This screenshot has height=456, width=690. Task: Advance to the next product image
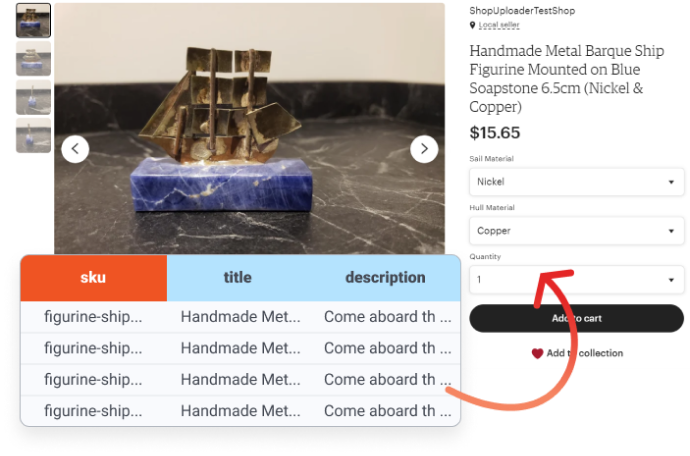coord(424,149)
